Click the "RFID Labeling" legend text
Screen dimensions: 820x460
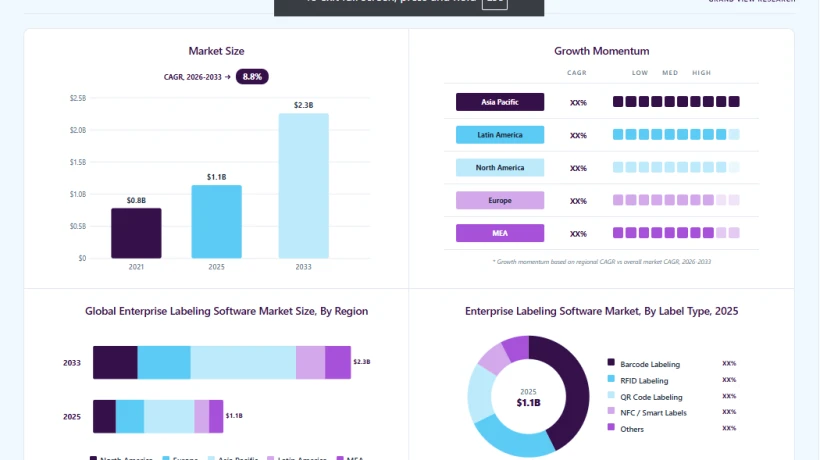(644, 381)
